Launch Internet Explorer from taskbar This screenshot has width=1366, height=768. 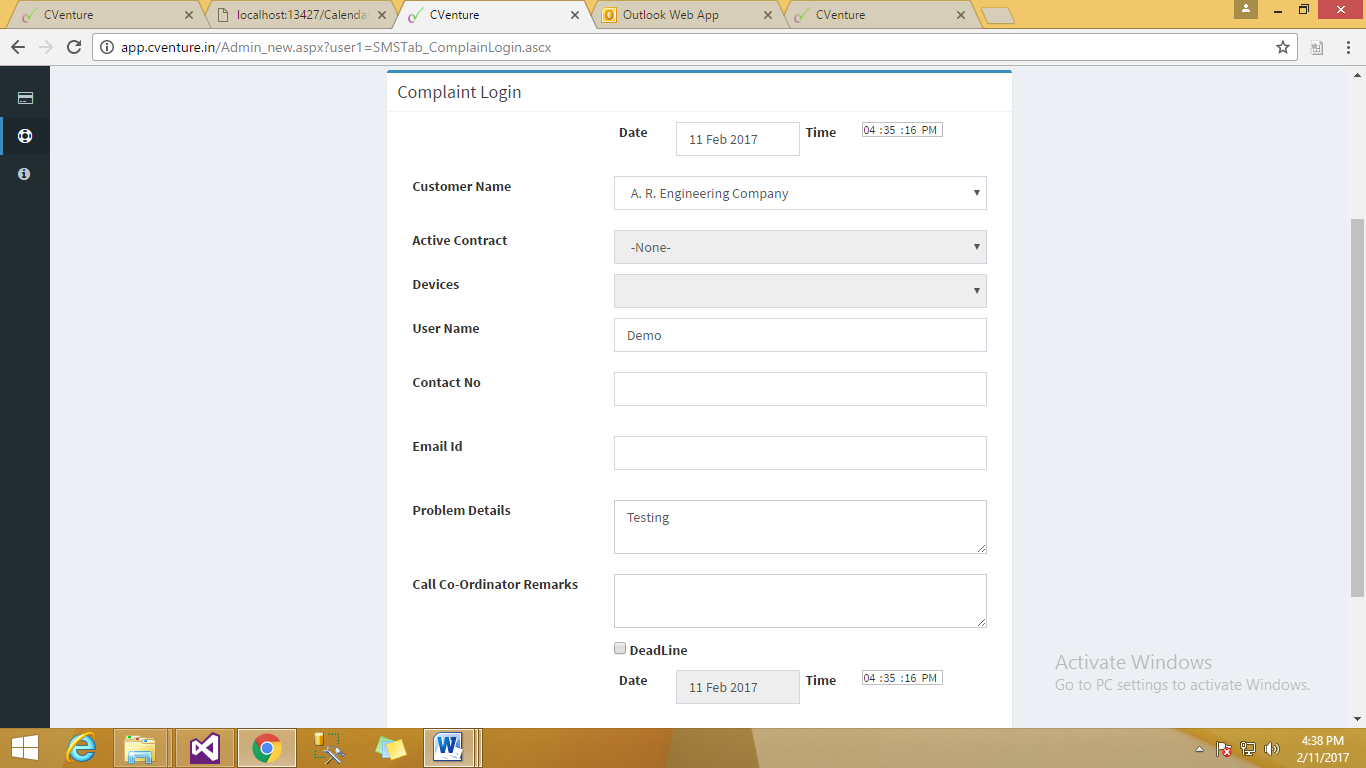pos(83,748)
